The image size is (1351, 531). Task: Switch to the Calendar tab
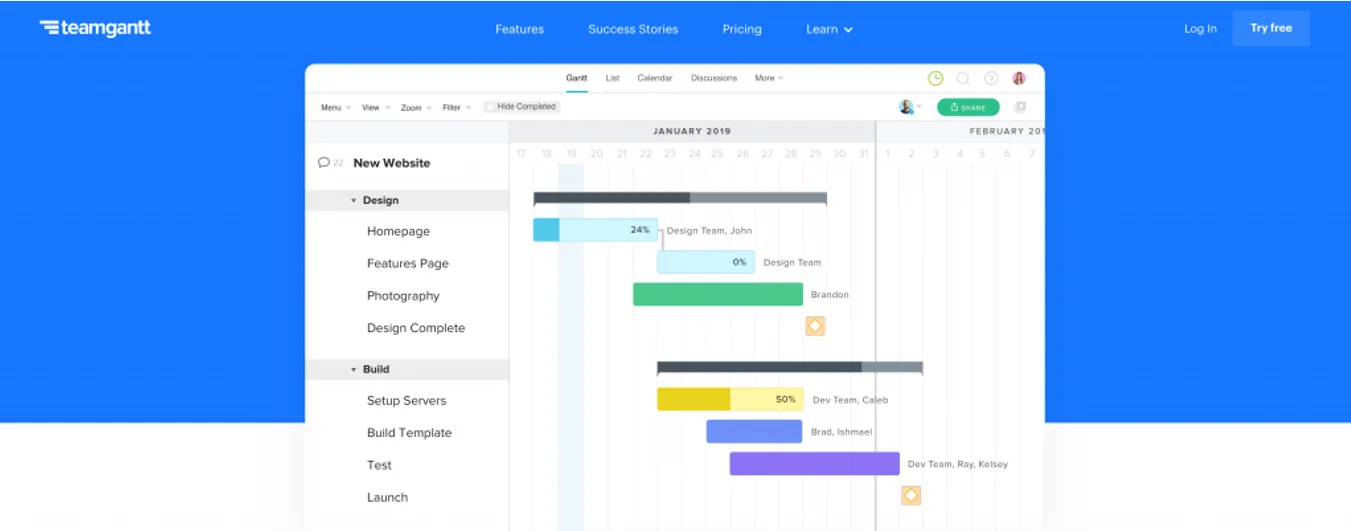tap(654, 78)
